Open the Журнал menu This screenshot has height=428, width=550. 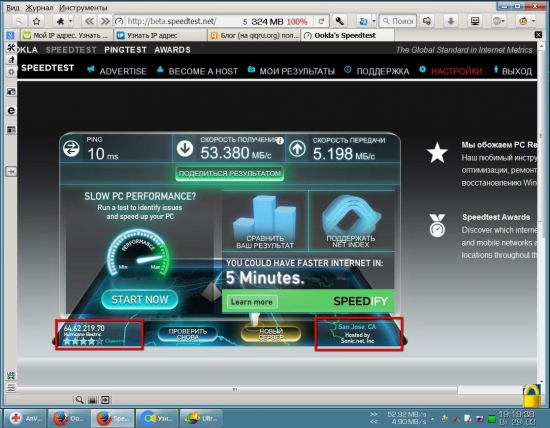pyautogui.click(x=39, y=8)
